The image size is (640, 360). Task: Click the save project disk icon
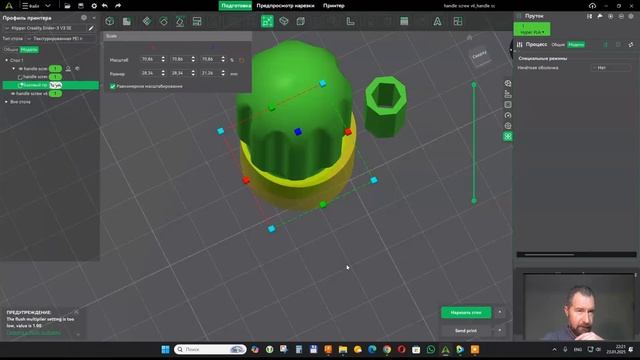(80, 6)
